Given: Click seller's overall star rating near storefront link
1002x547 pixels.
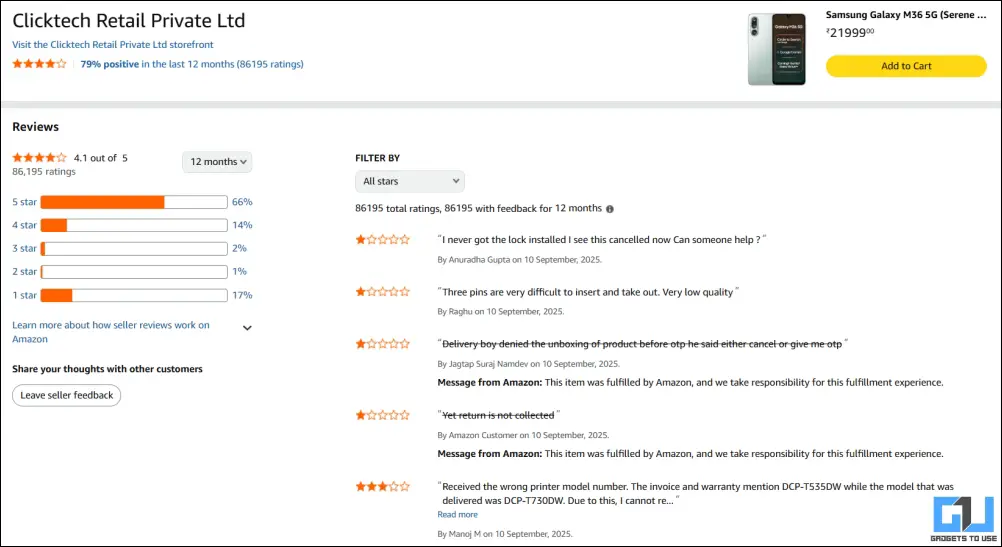Looking at the screenshot, I should (x=39, y=64).
